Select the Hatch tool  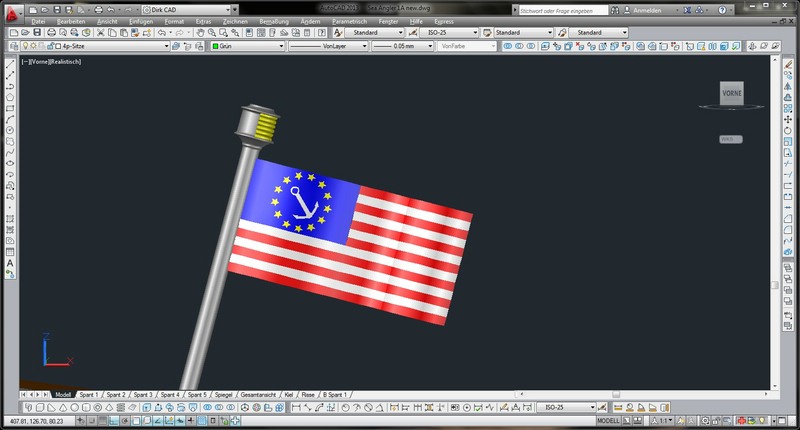[x=10, y=219]
